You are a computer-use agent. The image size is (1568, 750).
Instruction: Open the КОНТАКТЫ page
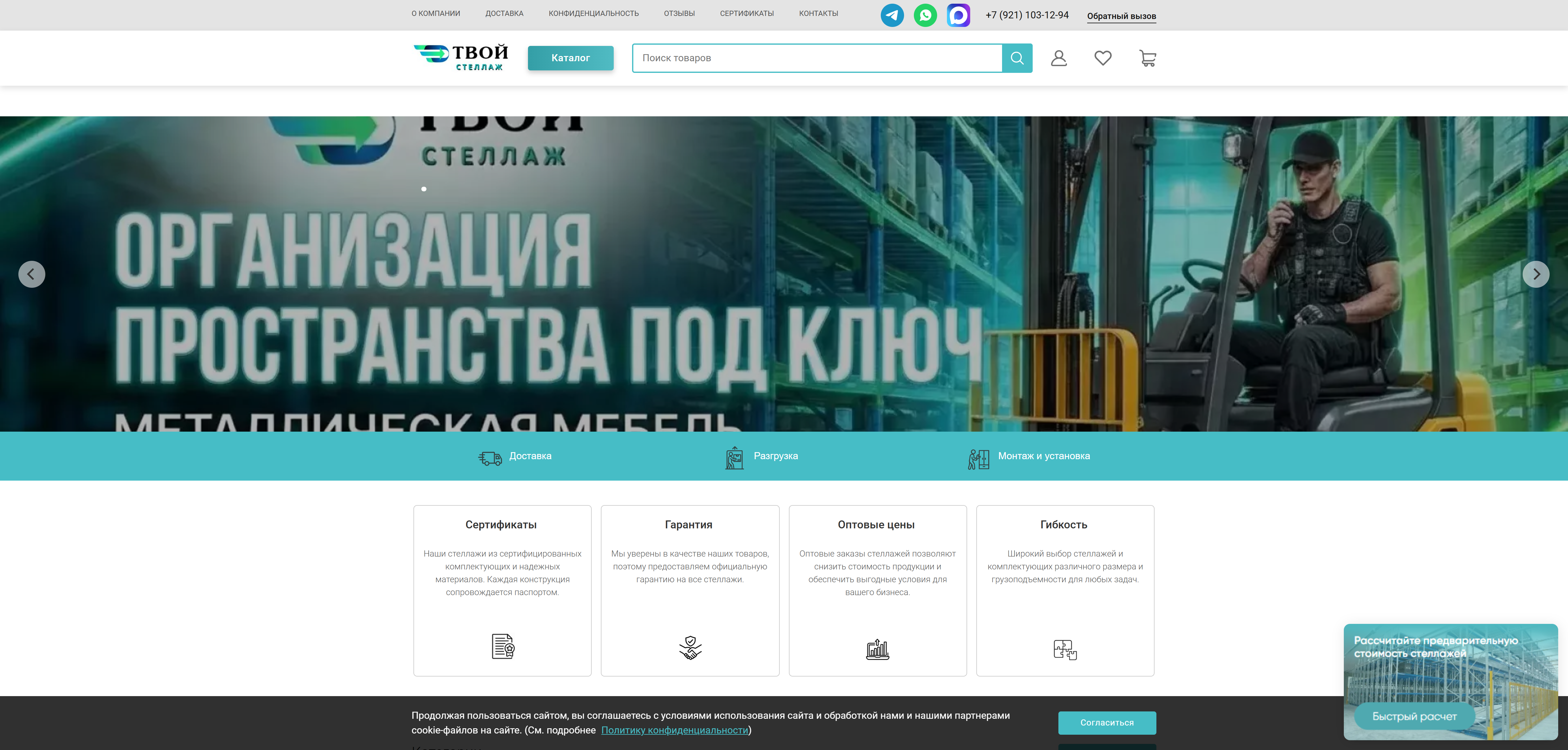pos(819,13)
